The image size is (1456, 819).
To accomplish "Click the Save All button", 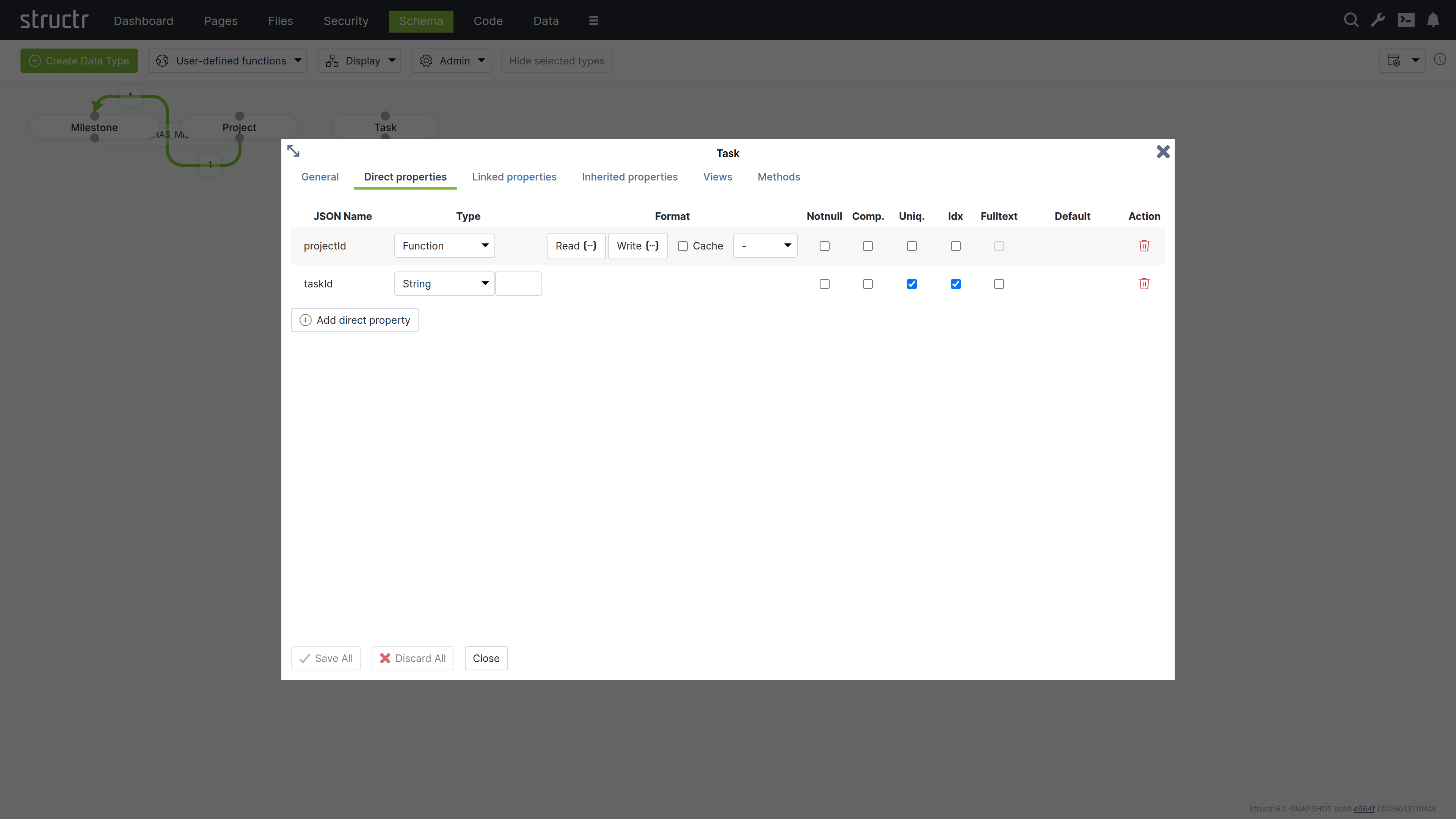I will pyautogui.click(x=326, y=658).
